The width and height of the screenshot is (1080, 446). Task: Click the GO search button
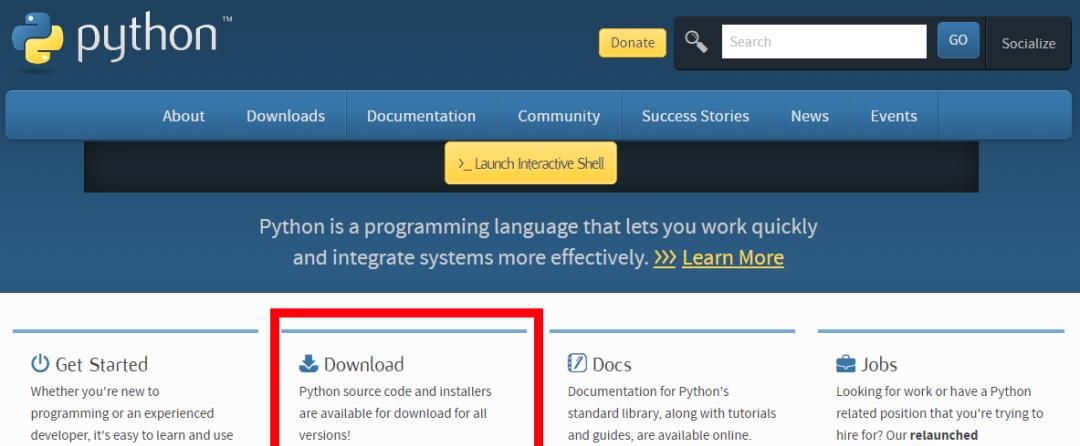[958, 41]
